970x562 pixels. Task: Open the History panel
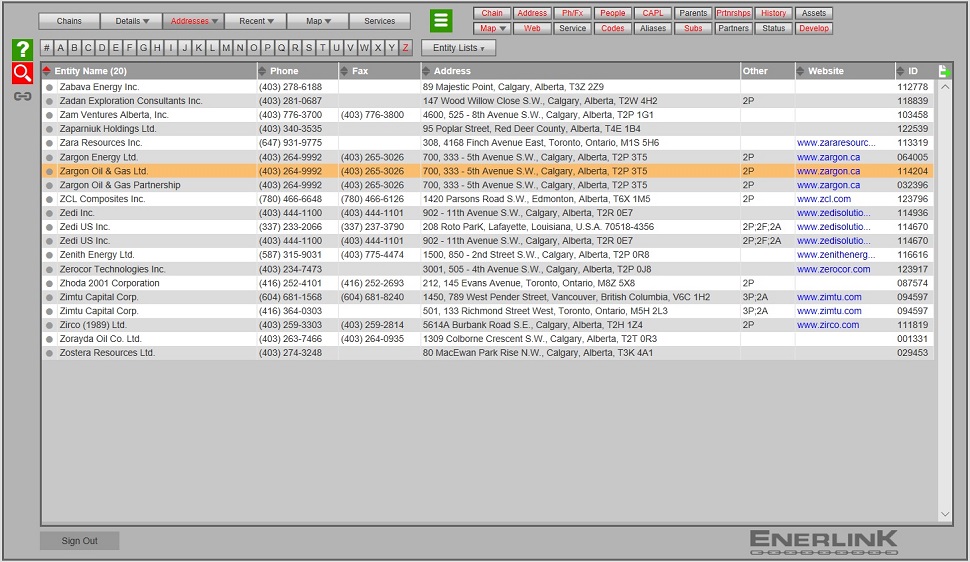(x=774, y=13)
